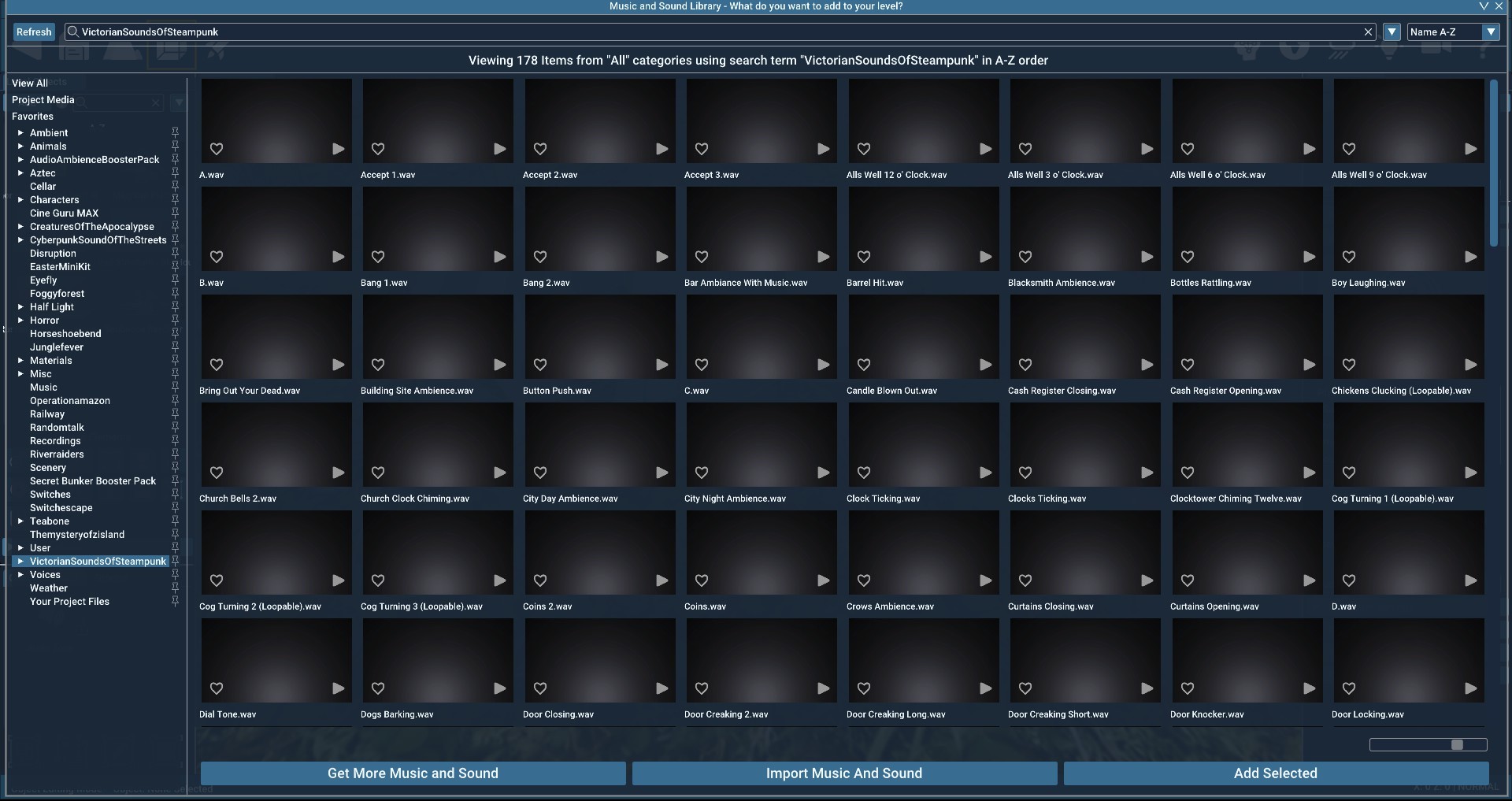
Task: Favorite the Accept 1.wav sound
Action: (x=378, y=149)
